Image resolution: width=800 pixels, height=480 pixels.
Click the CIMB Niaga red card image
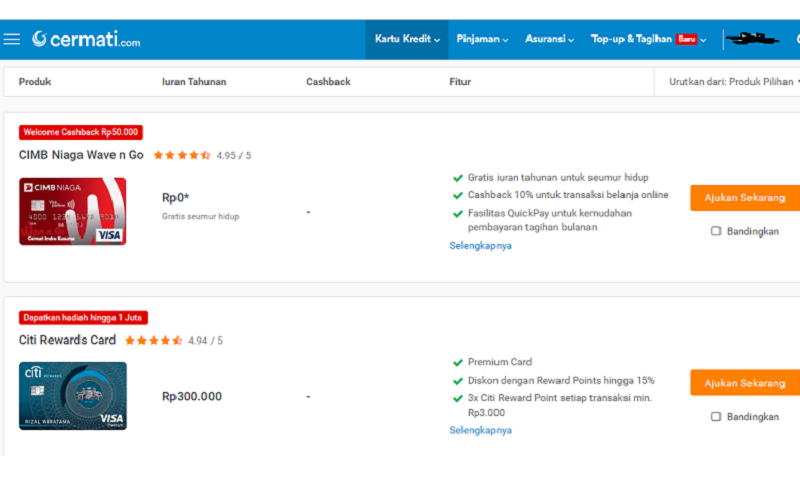[72, 211]
